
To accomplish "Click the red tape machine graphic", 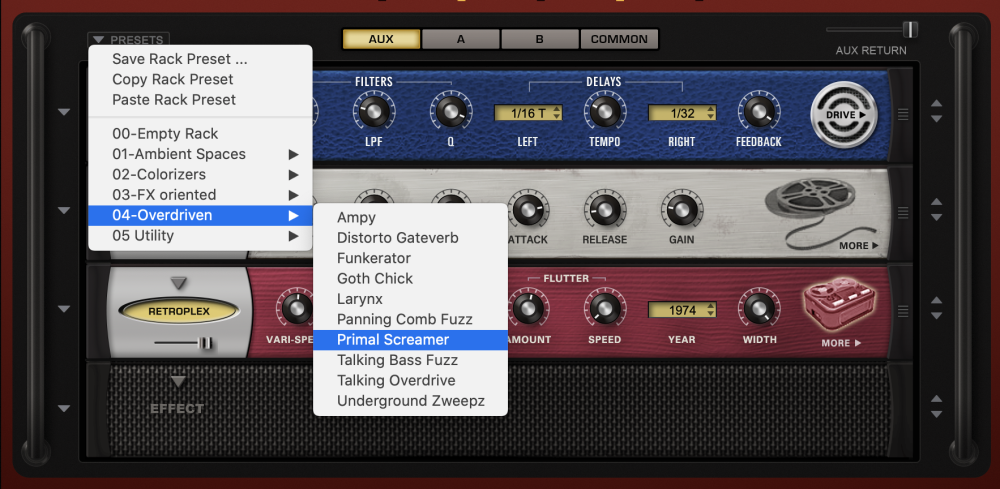I will click(840, 306).
